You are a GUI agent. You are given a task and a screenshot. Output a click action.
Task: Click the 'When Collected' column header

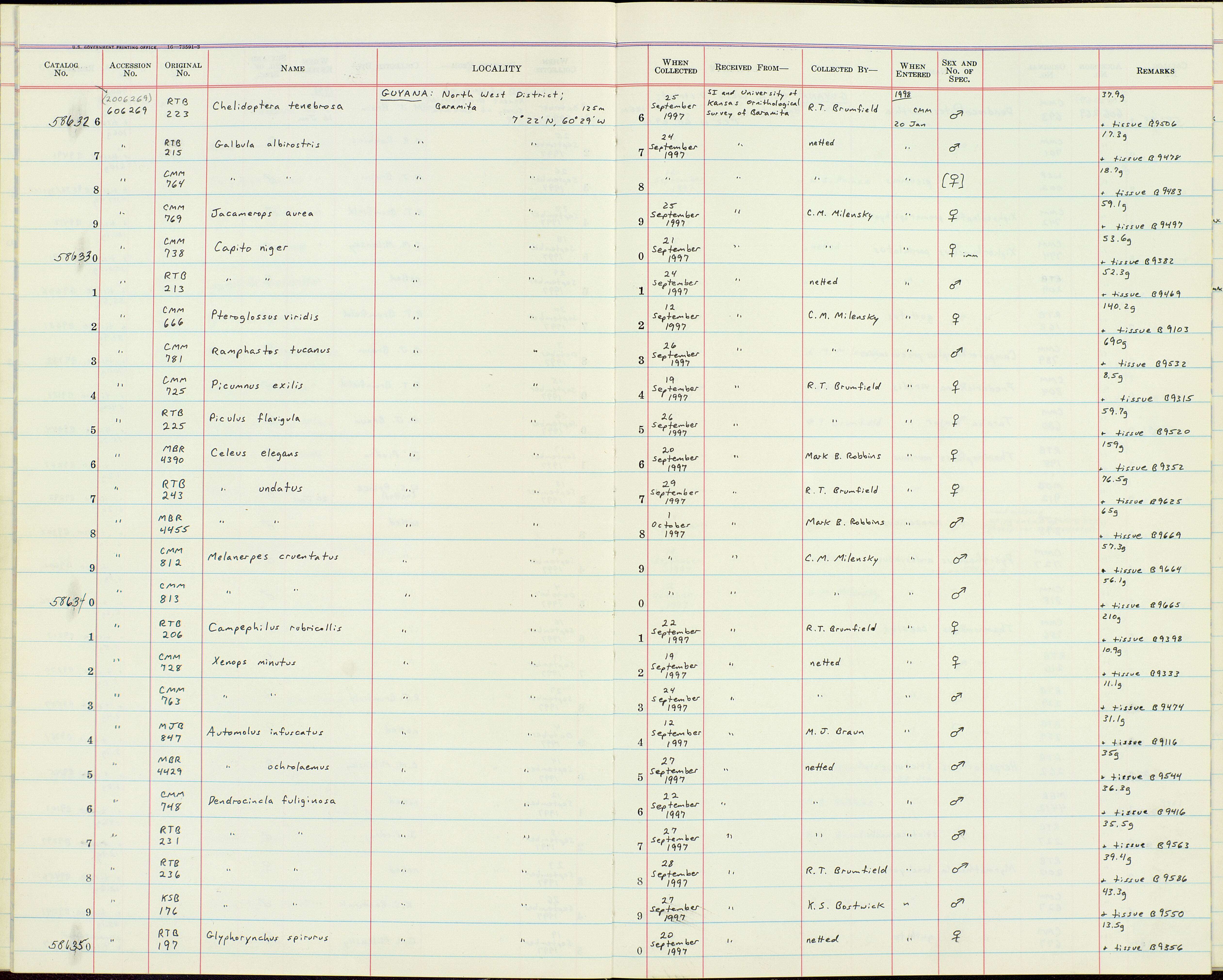[676, 66]
